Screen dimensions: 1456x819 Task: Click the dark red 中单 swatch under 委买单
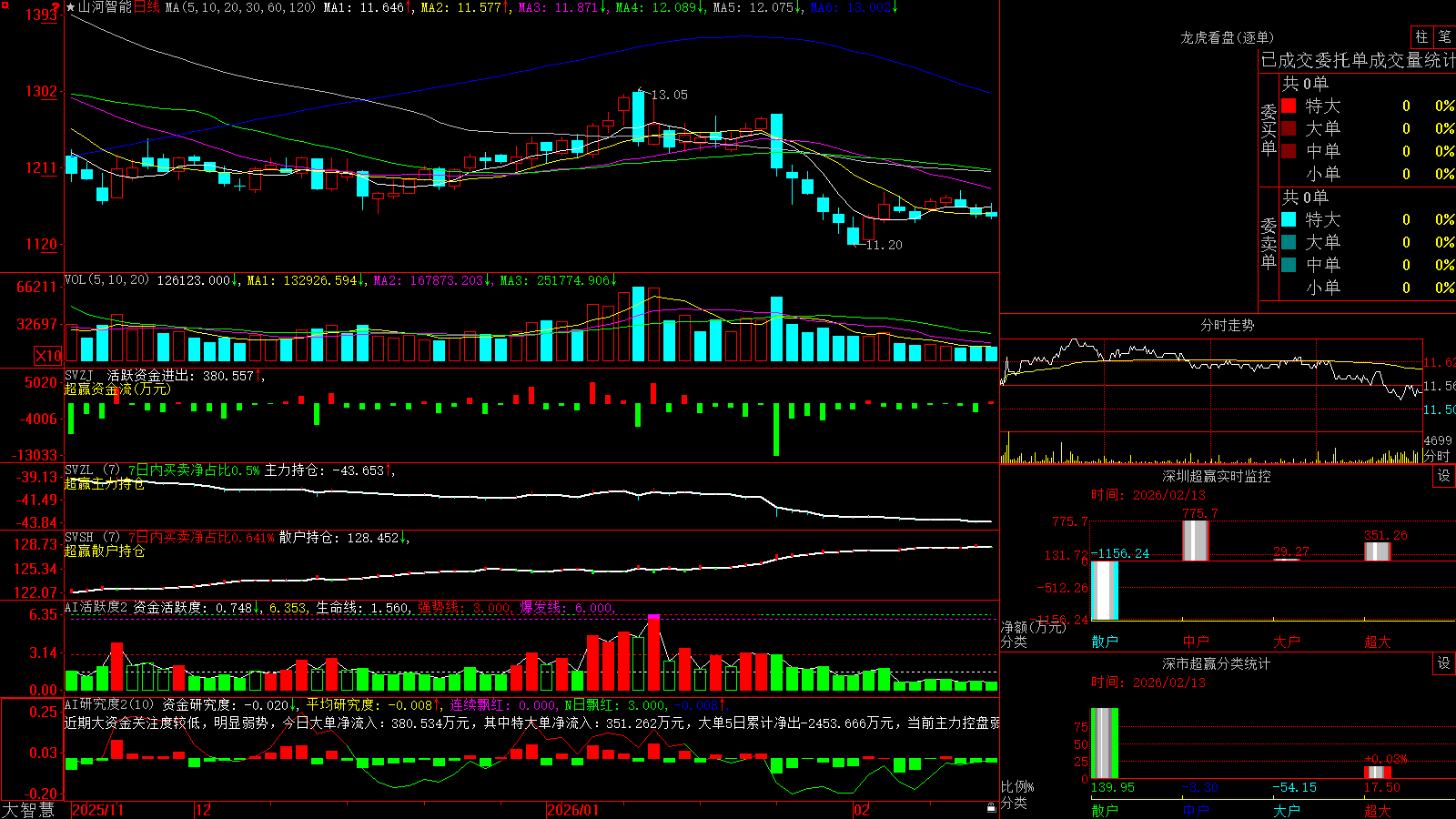click(1289, 151)
